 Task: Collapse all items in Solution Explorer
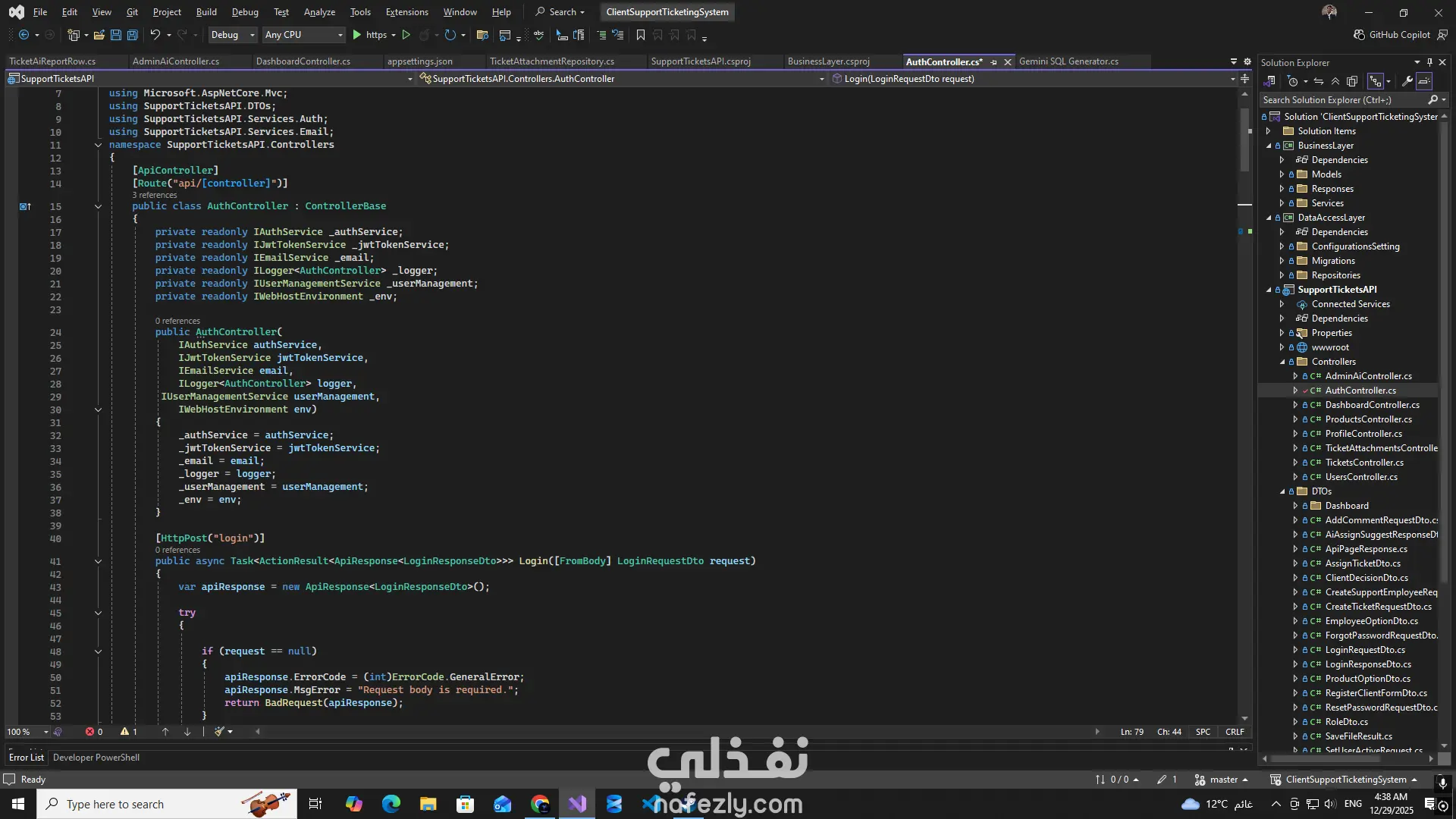point(1335,81)
